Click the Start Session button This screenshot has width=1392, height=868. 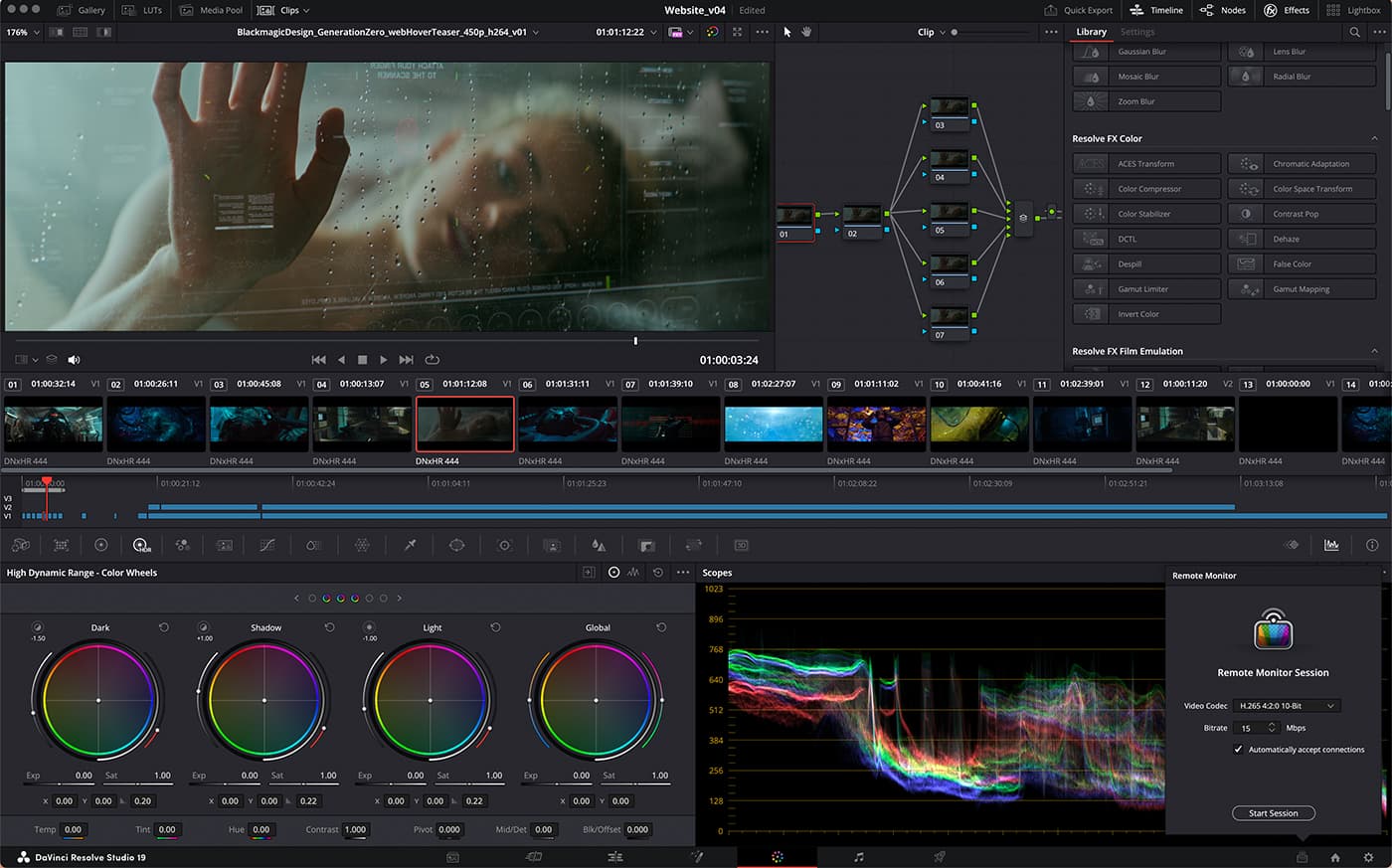coord(1274,813)
